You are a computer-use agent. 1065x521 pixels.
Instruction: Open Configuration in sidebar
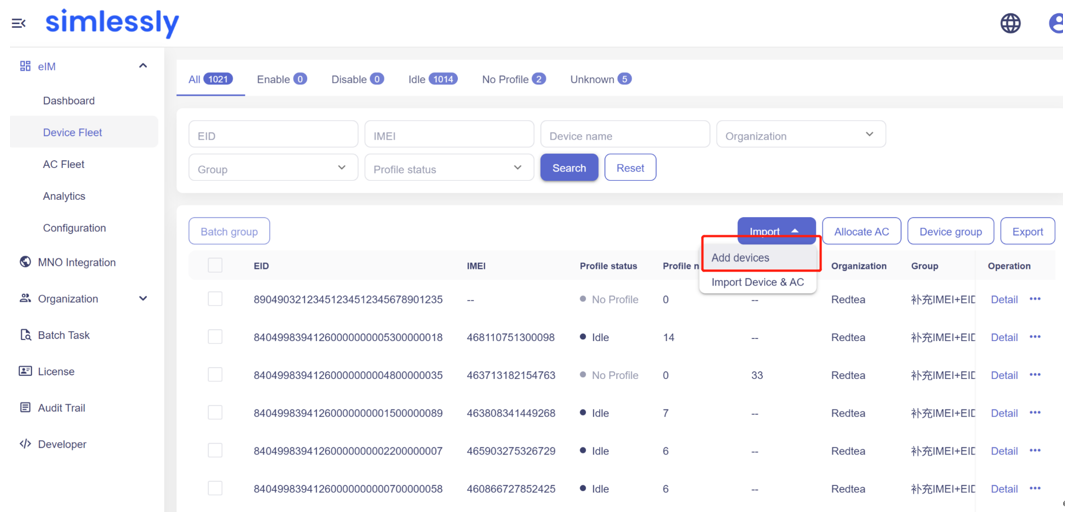(74, 228)
